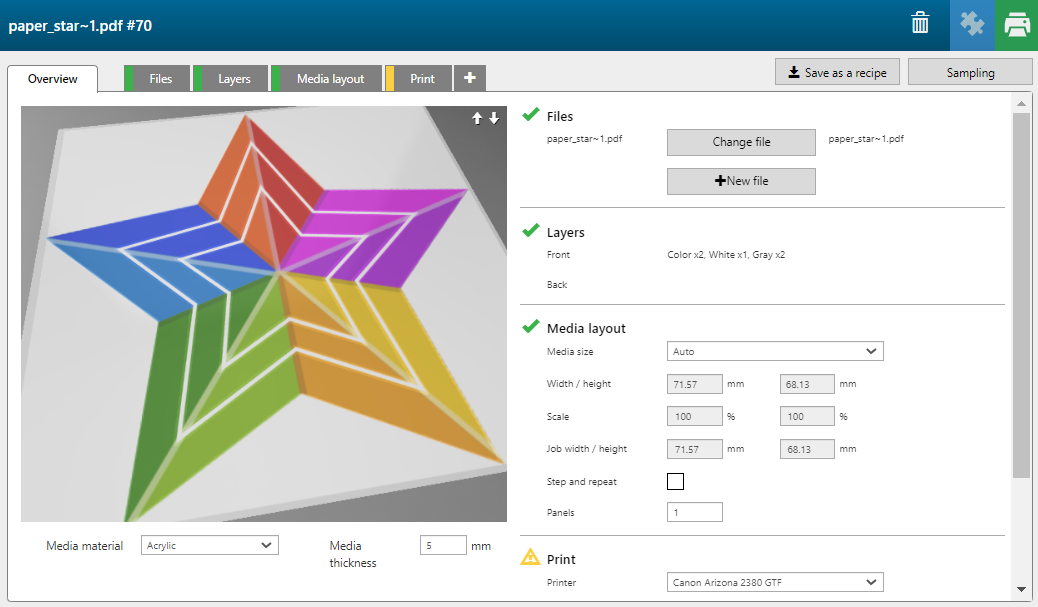
Task: Click the Change file button
Action: point(741,142)
